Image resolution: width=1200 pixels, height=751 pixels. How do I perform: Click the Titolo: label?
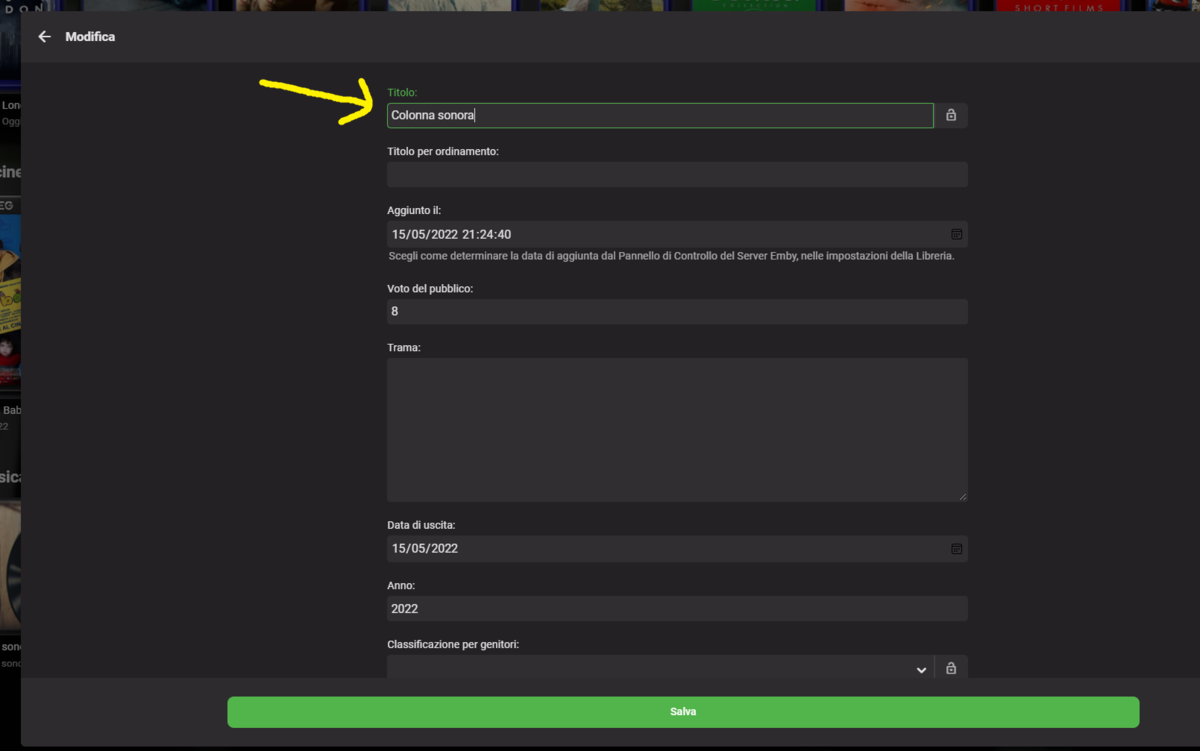point(402,92)
